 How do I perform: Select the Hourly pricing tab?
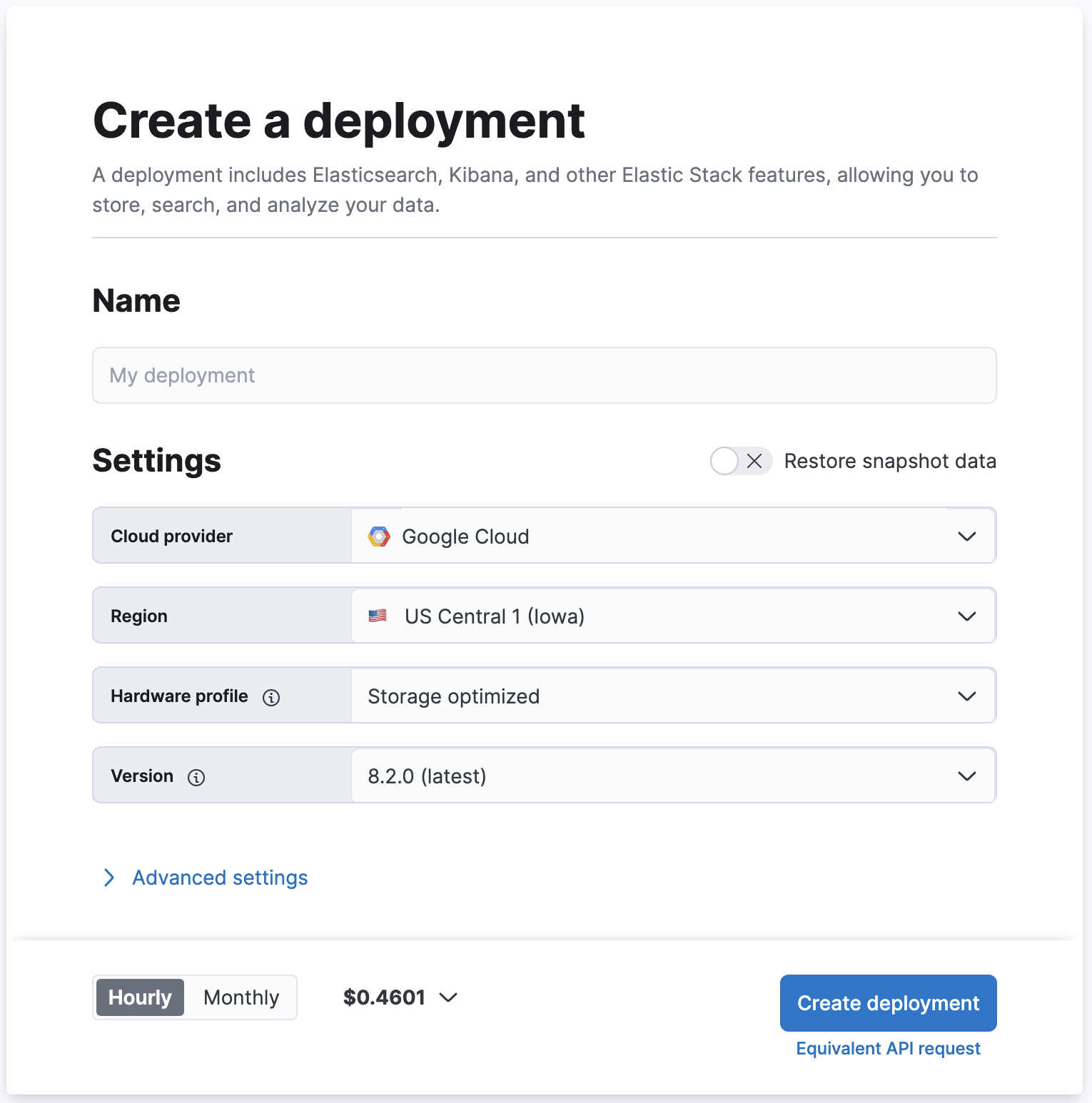(140, 997)
